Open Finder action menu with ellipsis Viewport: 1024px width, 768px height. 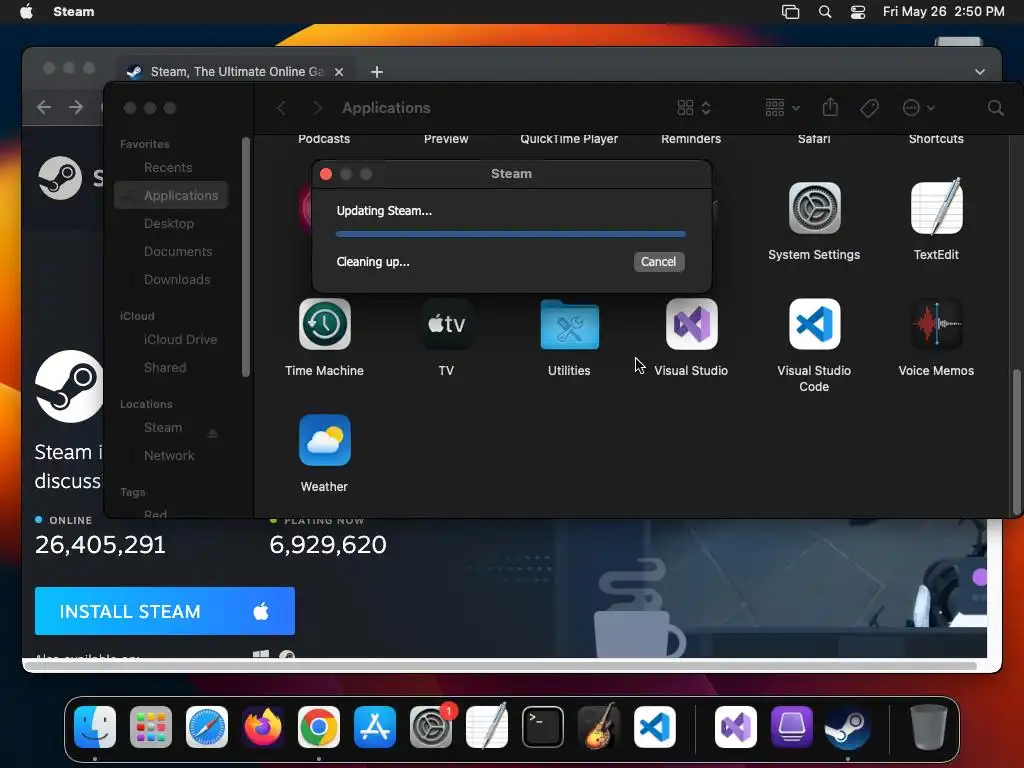pos(918,108)
